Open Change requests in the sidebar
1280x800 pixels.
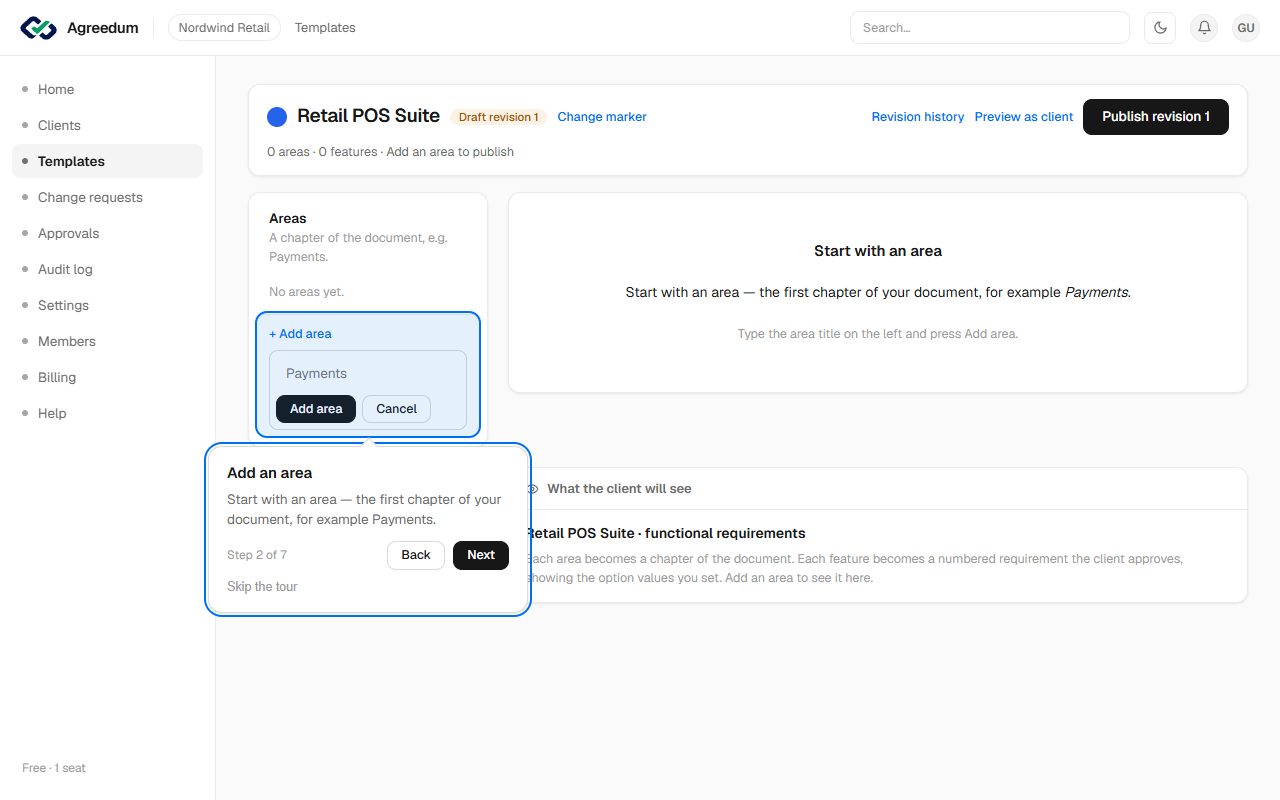tap(107, 197)
